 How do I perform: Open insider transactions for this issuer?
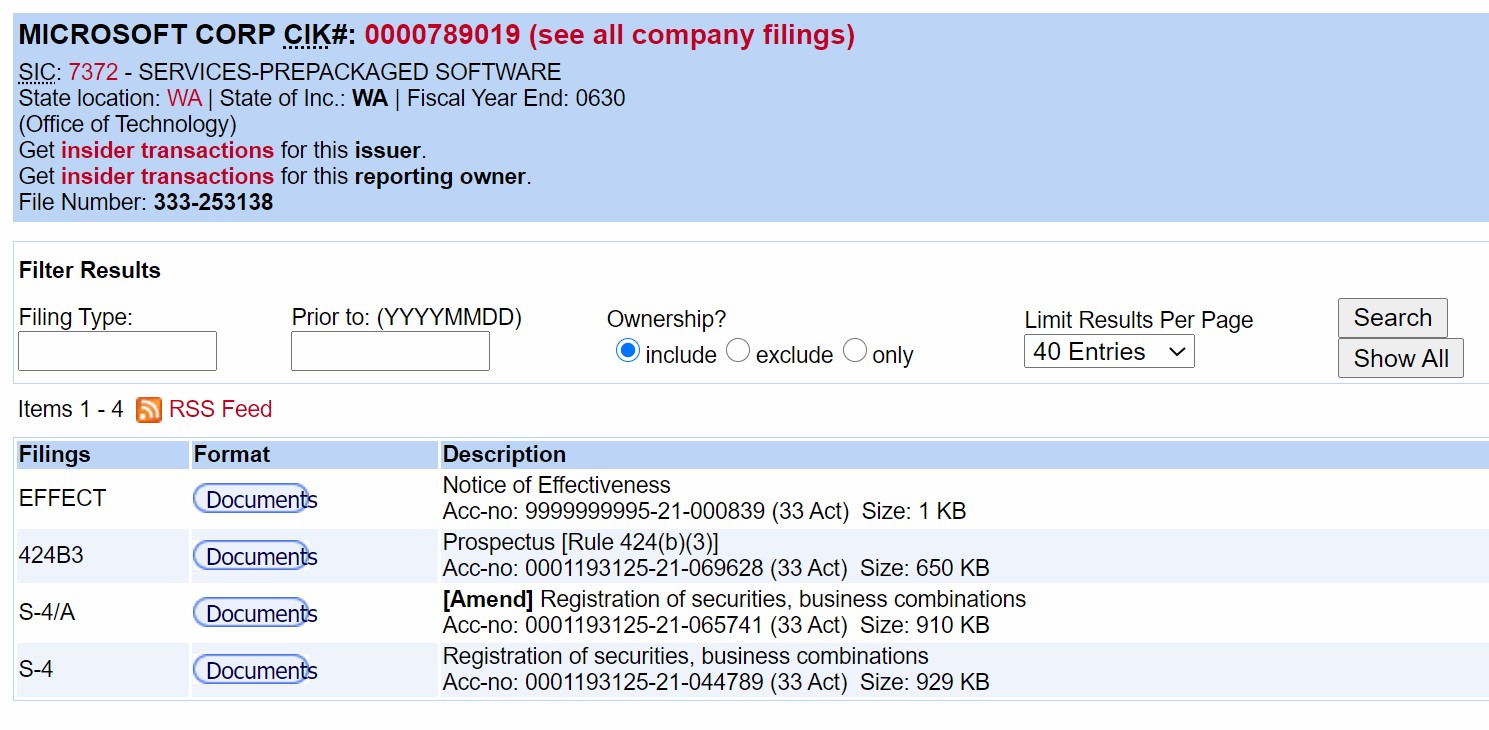[x=167, y=150]
